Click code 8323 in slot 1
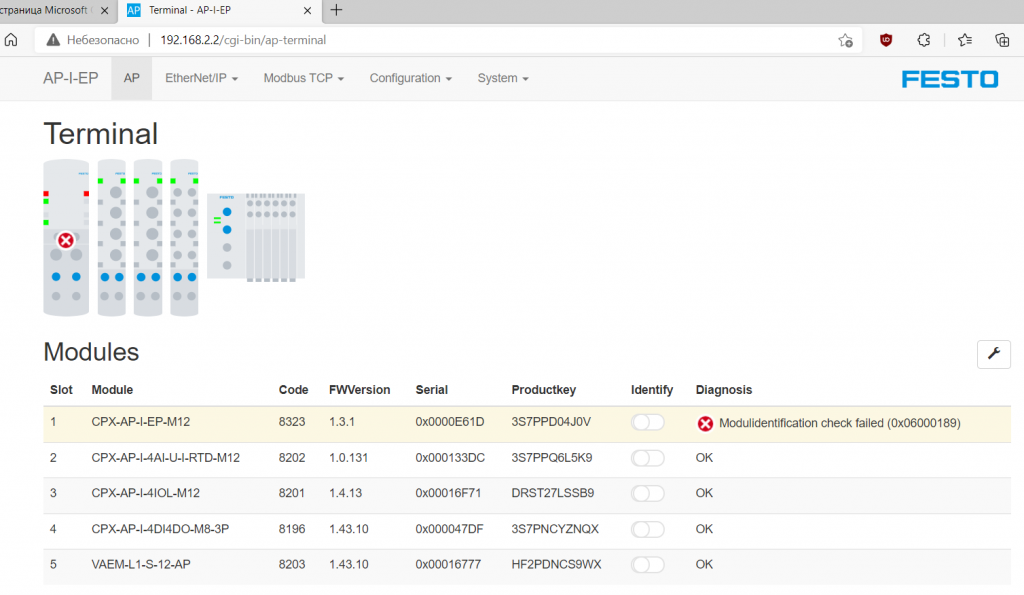Viewport: 1024px width, 595px height. click(x=292, y=422)
